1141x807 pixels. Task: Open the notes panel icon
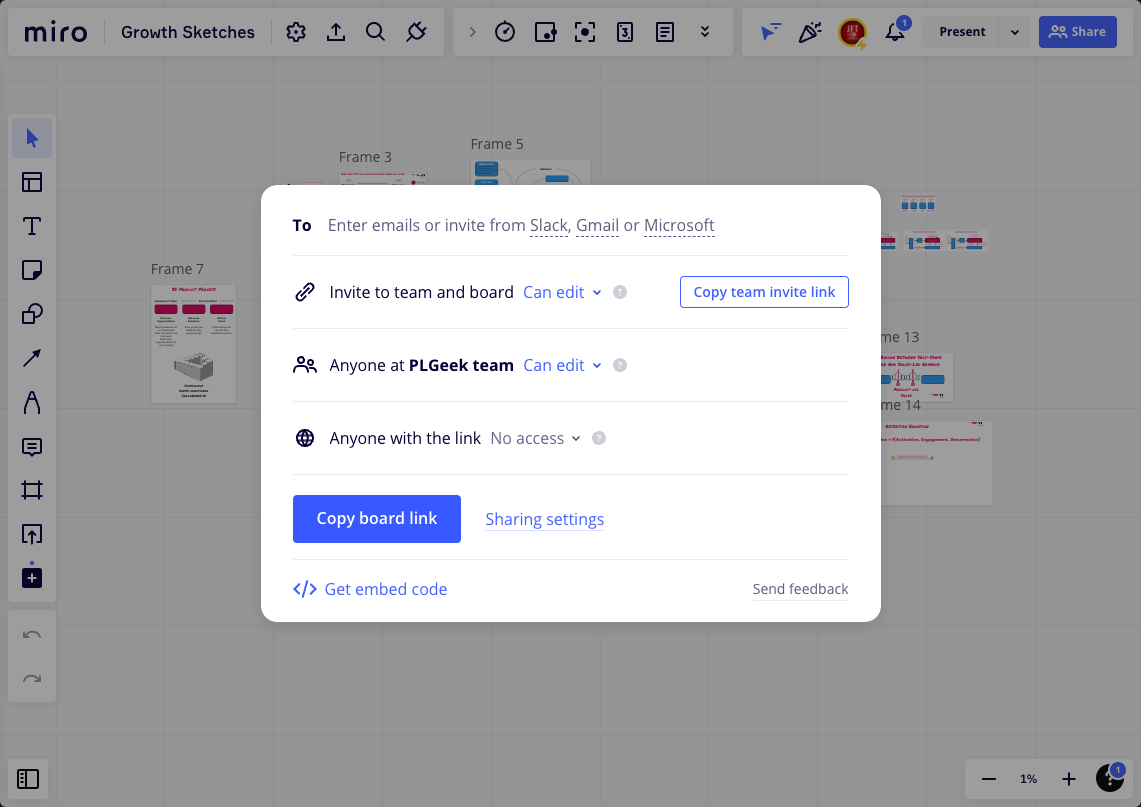point(665,32)
